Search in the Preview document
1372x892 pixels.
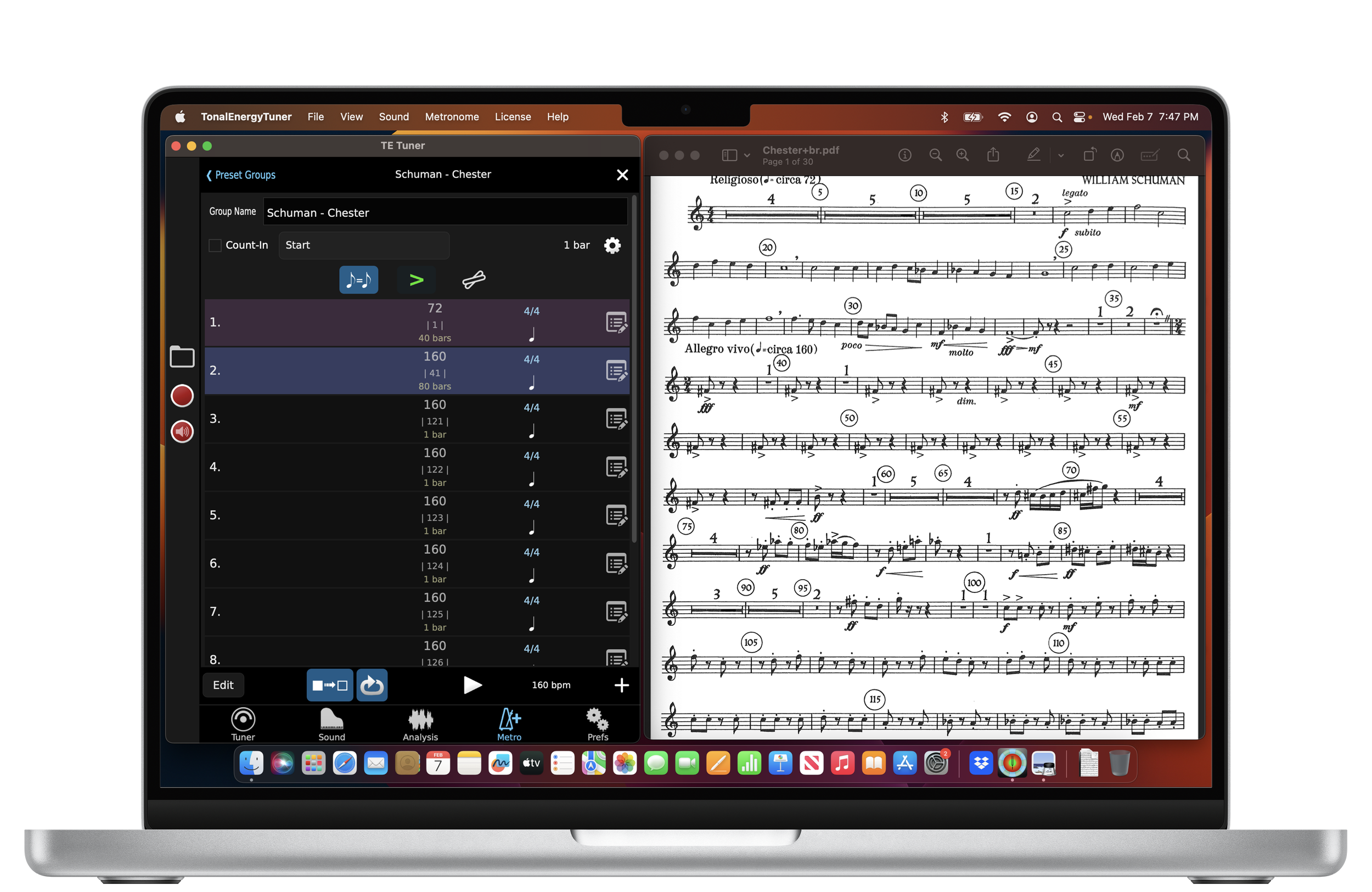[1184, 155]
